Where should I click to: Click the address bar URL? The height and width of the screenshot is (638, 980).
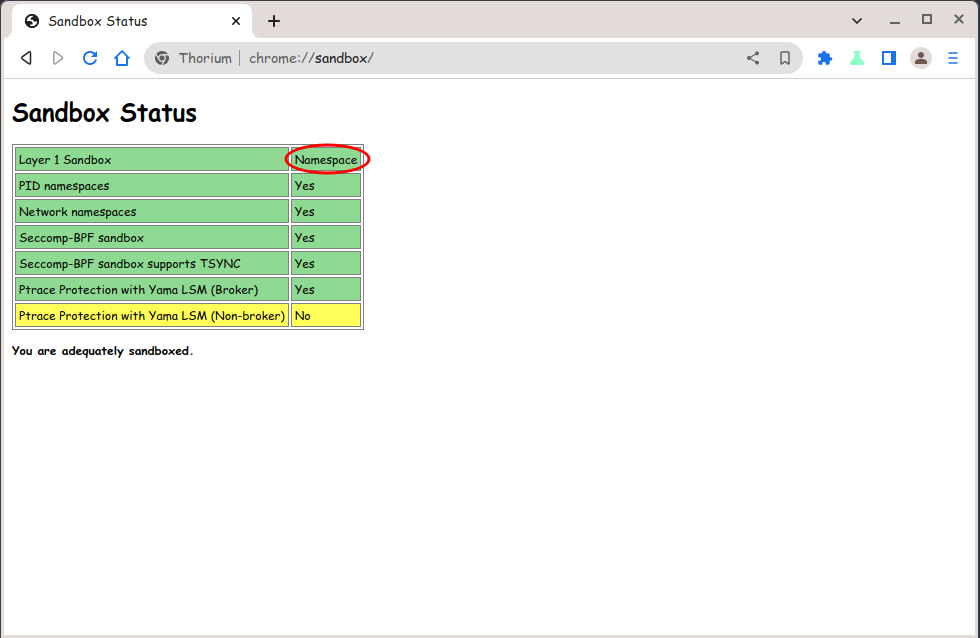pos(310,58)
